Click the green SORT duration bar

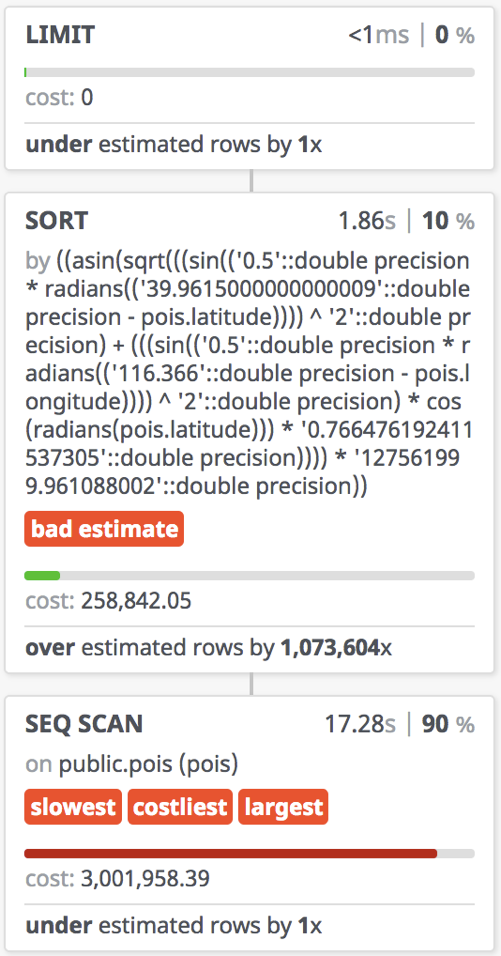pyautogui.click(x=42, y=575)
